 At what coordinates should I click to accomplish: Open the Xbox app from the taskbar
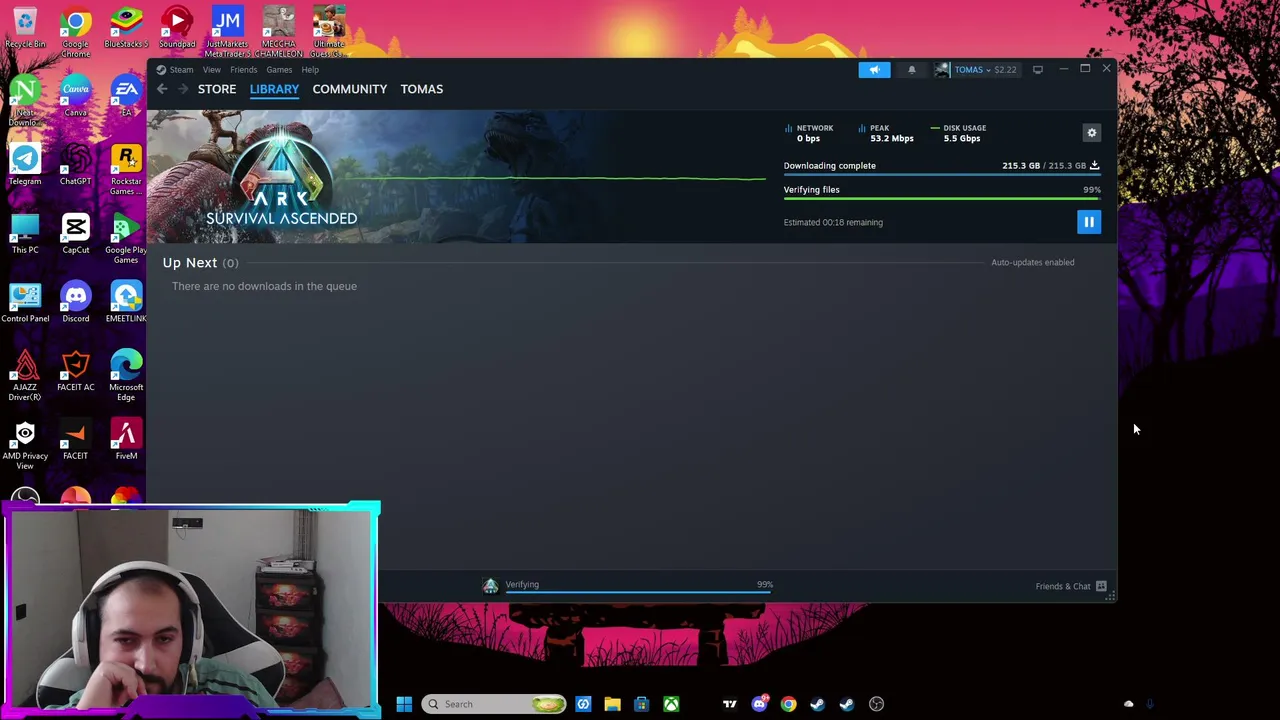[x=671, y=704]
